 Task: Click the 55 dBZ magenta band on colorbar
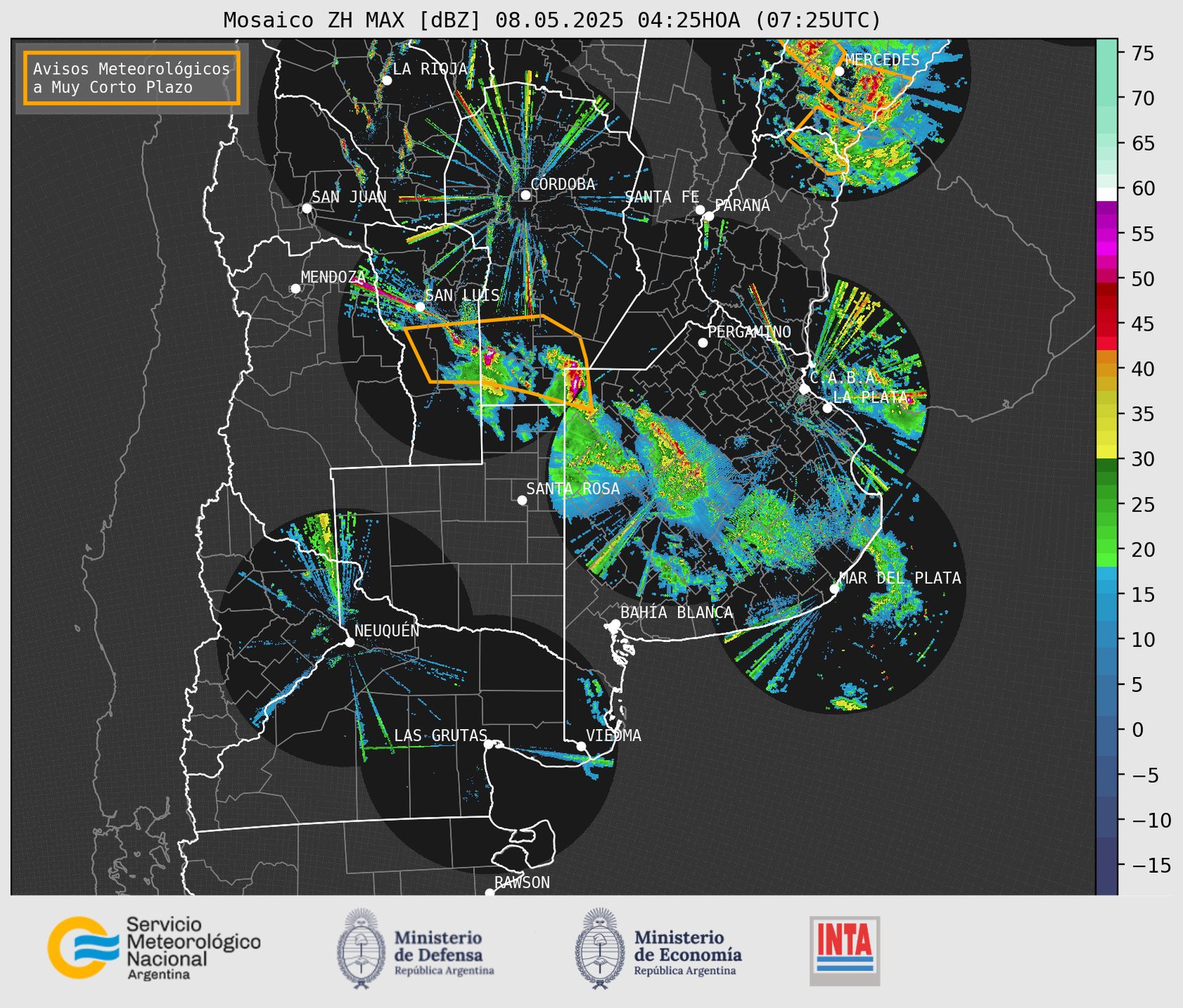coord(1107,233)
